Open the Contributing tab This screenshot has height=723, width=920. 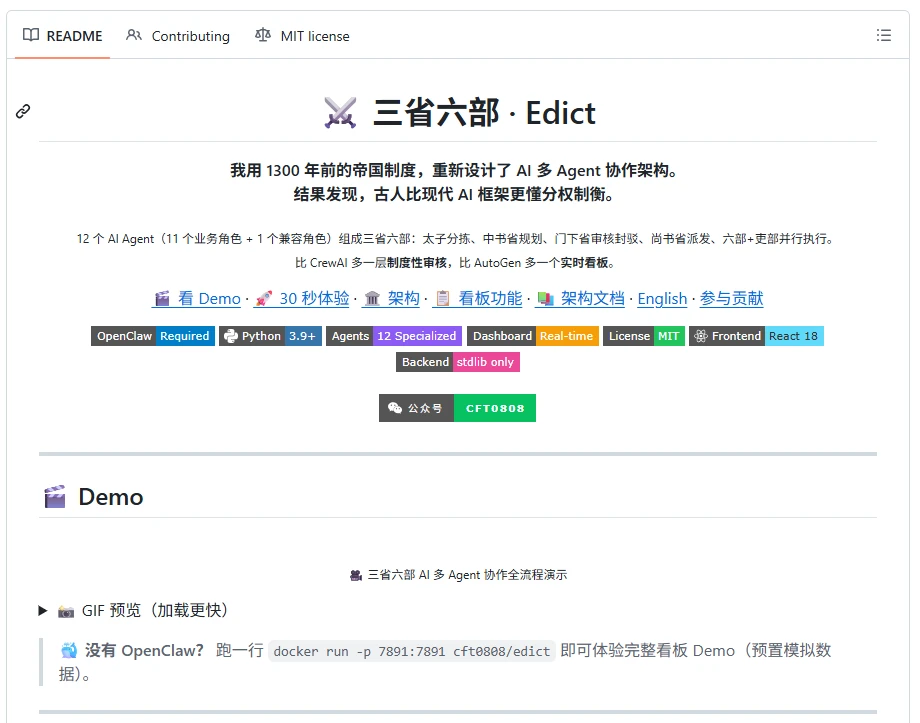178,36
